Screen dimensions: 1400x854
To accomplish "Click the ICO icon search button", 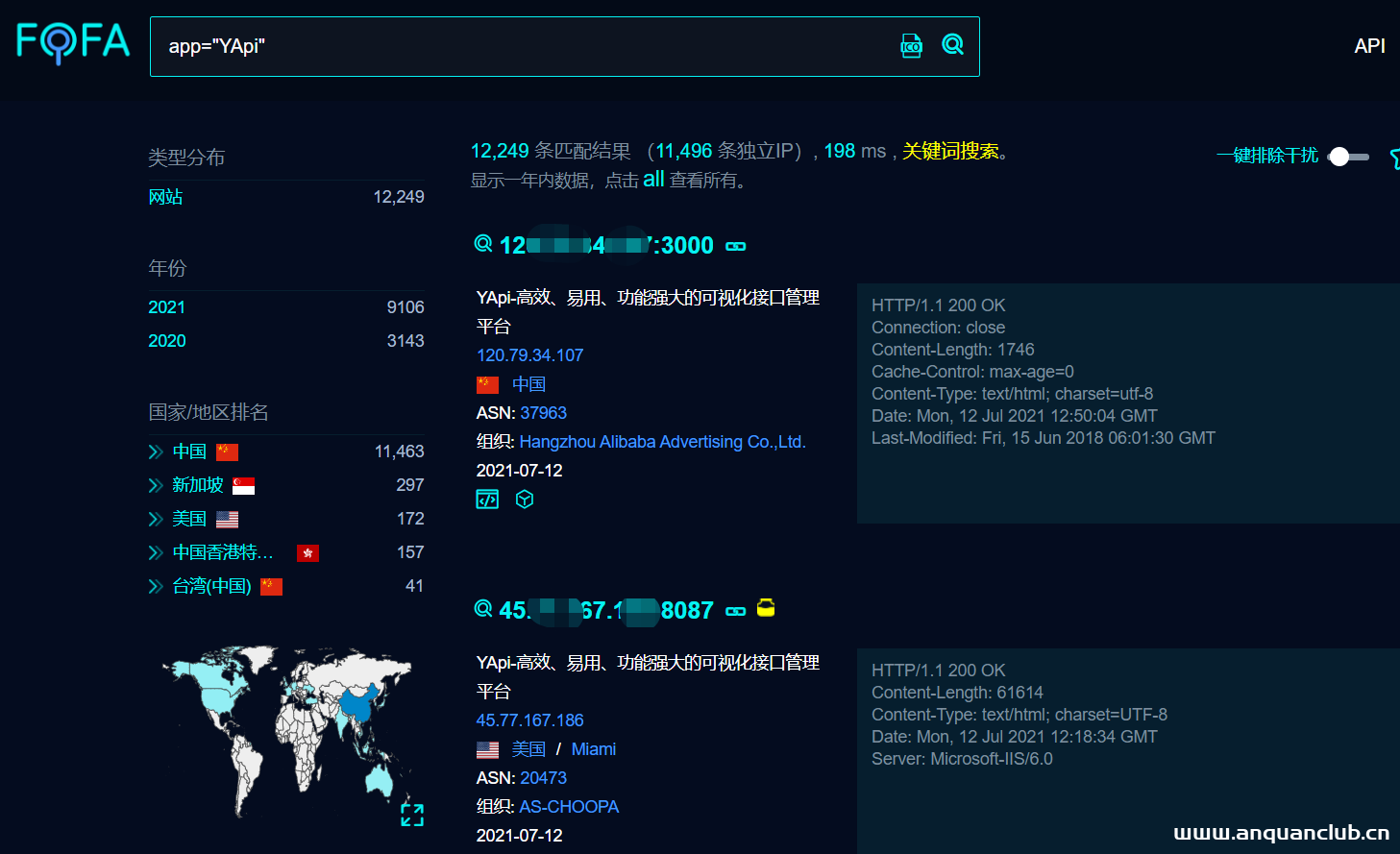I will [911, 45].
